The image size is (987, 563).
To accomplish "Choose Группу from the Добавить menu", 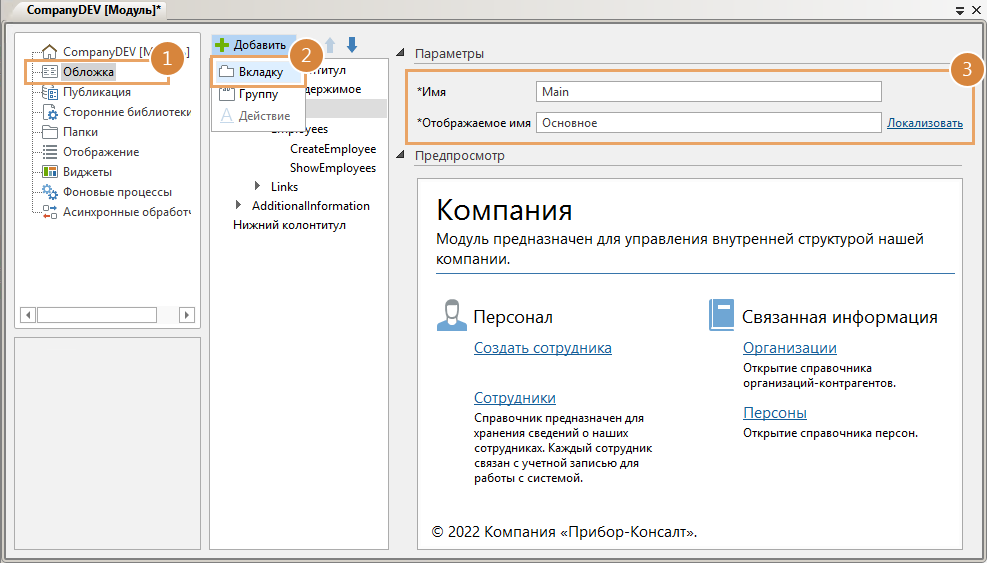I will (257, 94).
